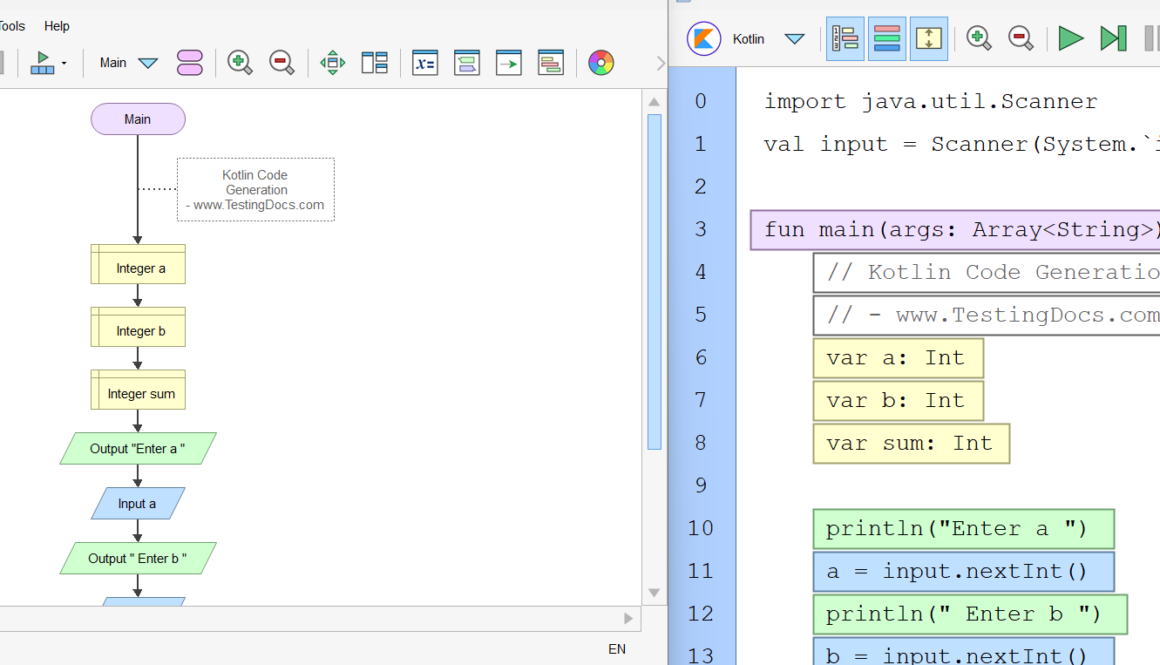The width and height of the screenshot is (1160, 665).
Task: Select the Integer b declare shape
Action: pyautogui.click(x=138, y=328)
